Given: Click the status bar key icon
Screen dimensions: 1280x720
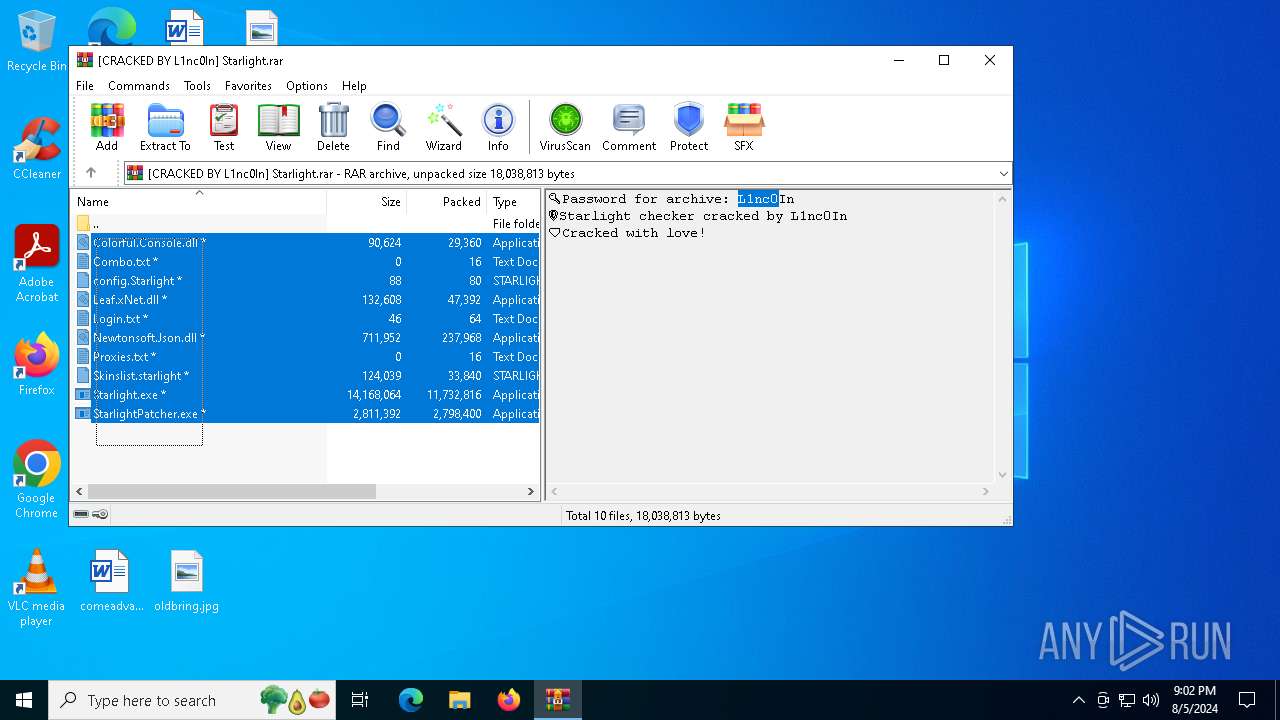Looking at the screenshot, I should (100, 515).
